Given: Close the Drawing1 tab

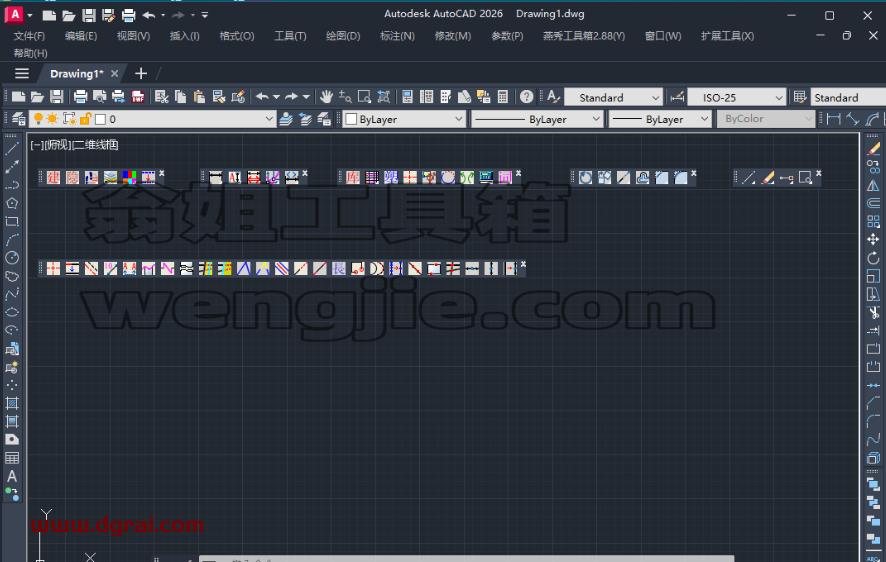Looking at the screenshot, I should point(114,73).
